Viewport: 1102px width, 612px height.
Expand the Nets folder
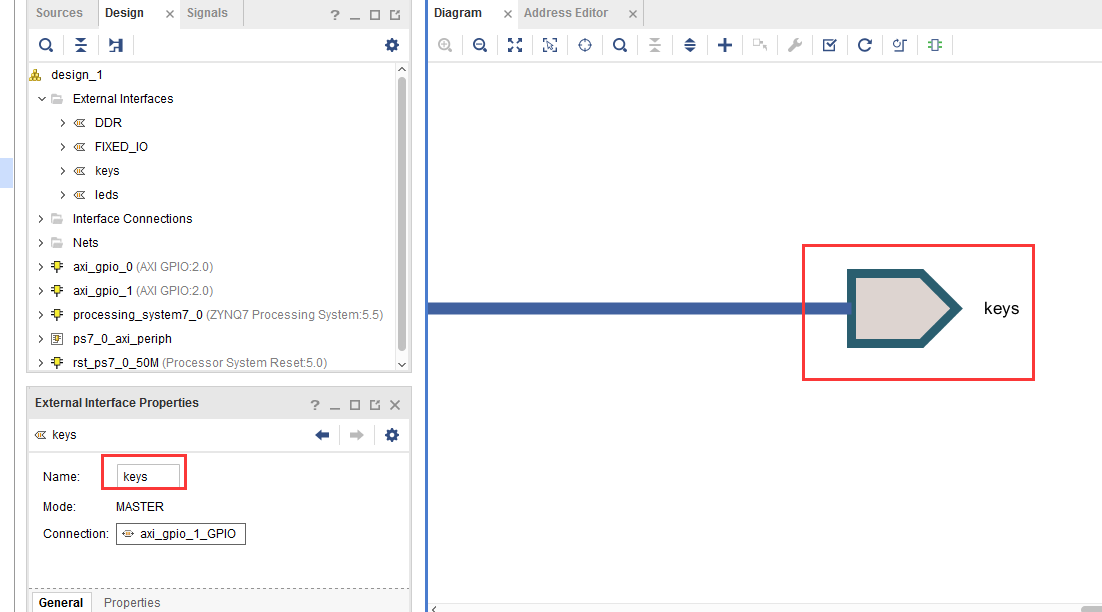(x=41, y=243)
